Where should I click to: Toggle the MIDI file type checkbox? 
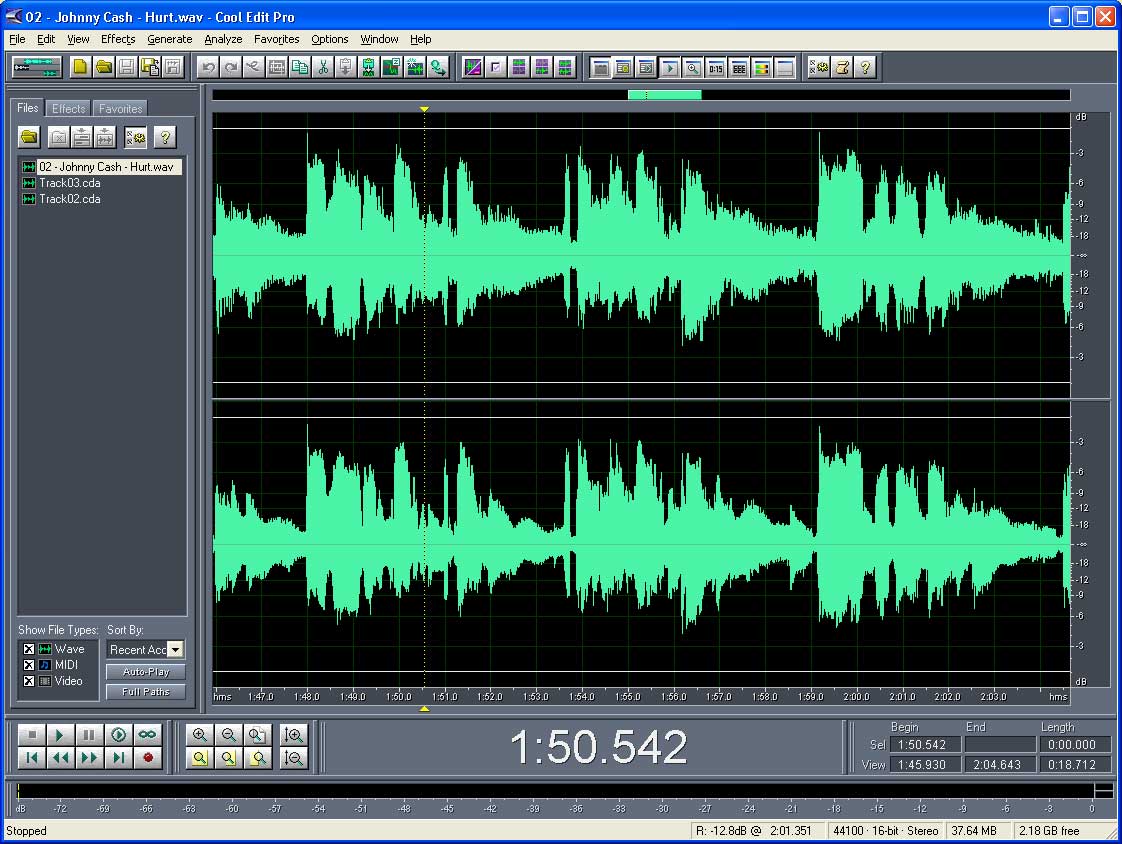pyautogui.click(x=29, y=665)
